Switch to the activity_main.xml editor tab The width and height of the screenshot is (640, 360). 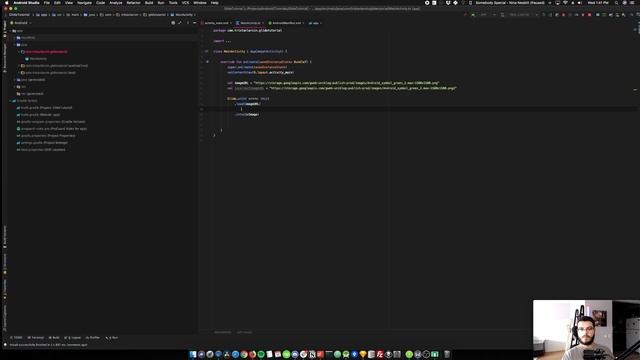click(216, 23)
